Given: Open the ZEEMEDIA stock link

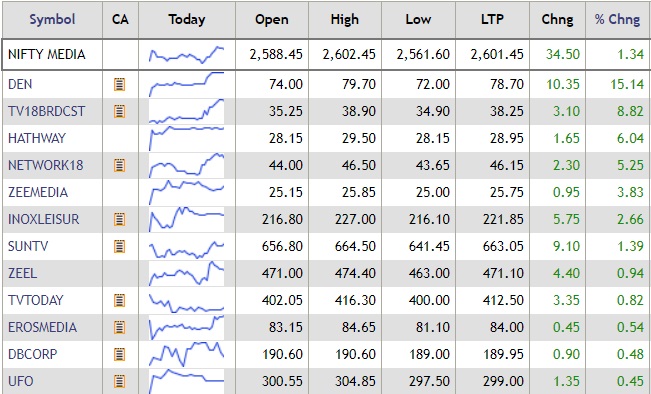Looking at the screenshot, I should pos(38,192).
